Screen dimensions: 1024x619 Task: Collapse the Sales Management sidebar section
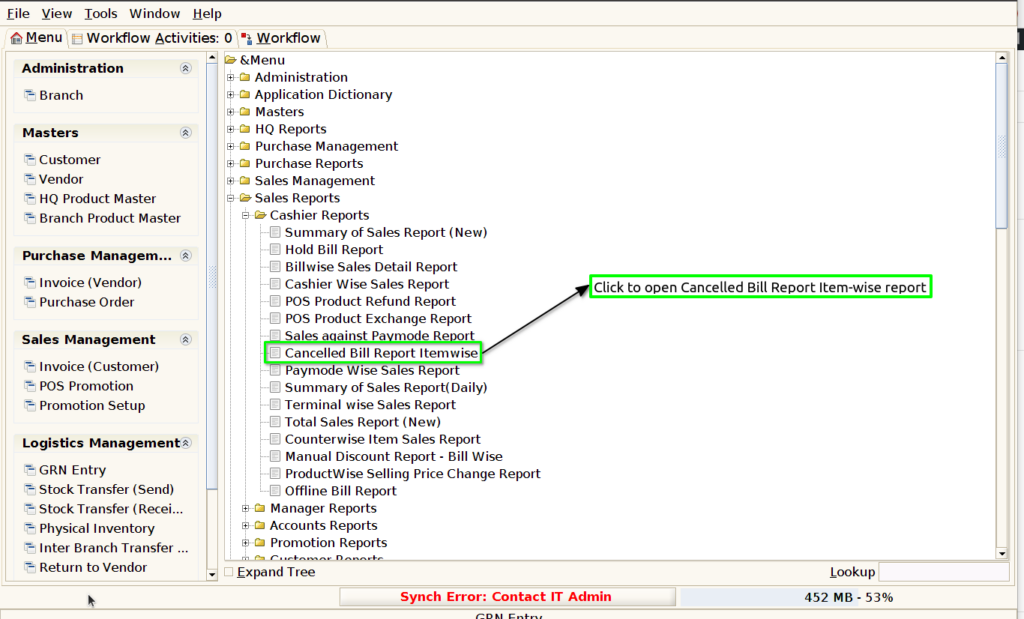tap(185, 340)
